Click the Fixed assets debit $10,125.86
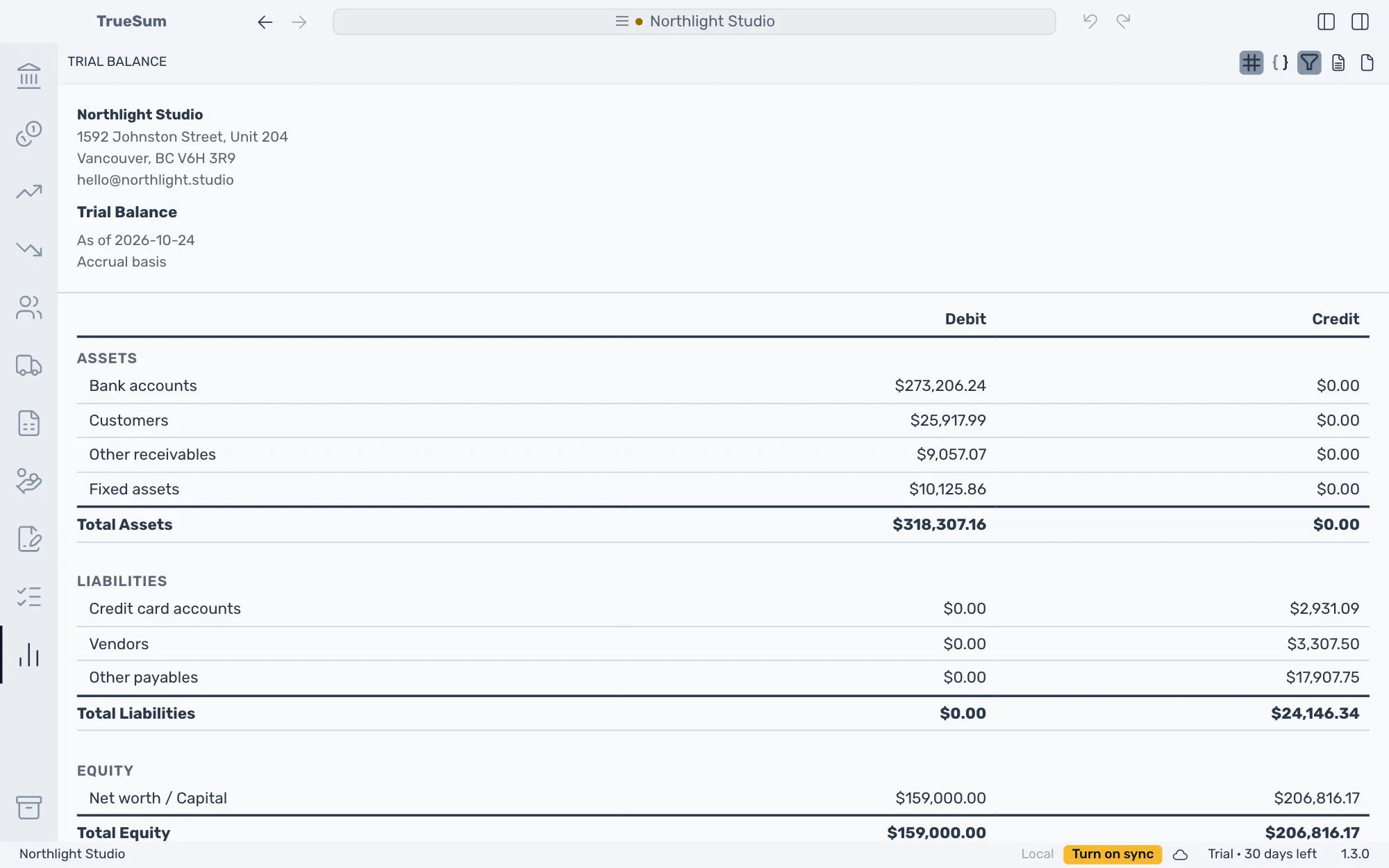The width and height of the screenshot is (1389, 868). coord(947,490)
